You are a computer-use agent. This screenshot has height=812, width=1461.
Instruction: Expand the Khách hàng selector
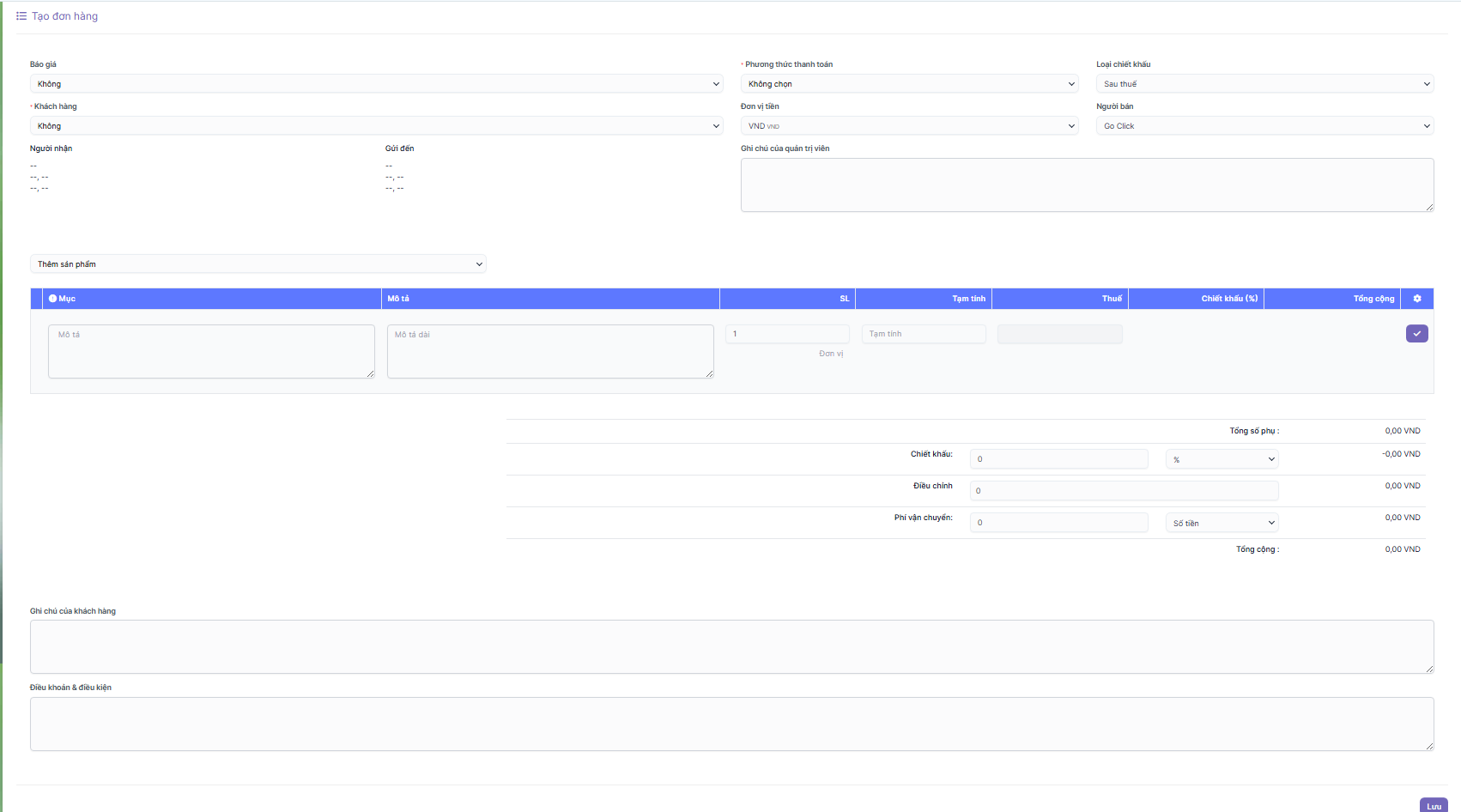pos(376,126)
